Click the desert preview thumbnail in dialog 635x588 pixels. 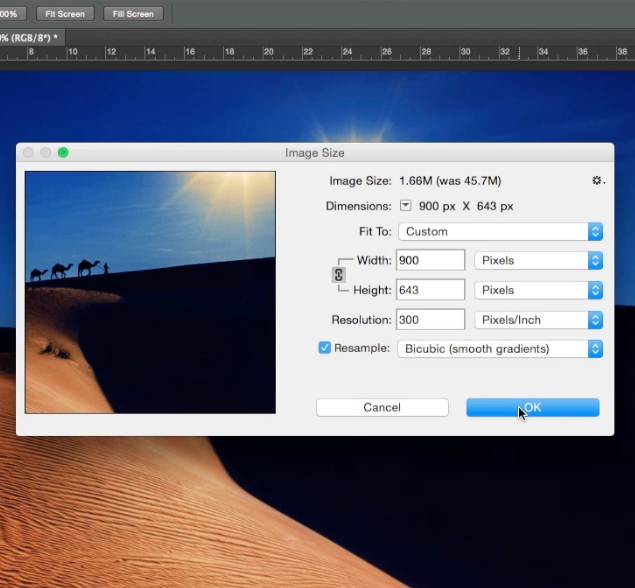150,292
